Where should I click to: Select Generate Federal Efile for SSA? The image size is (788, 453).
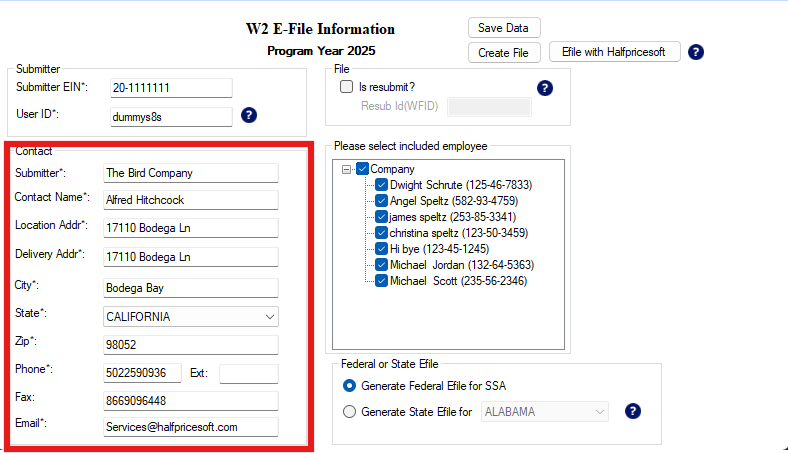[349, 386]
